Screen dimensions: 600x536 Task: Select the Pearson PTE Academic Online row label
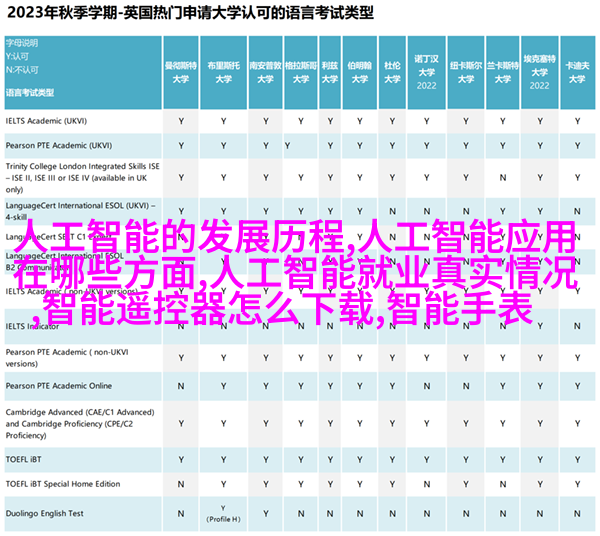click(x=59, y=386)
